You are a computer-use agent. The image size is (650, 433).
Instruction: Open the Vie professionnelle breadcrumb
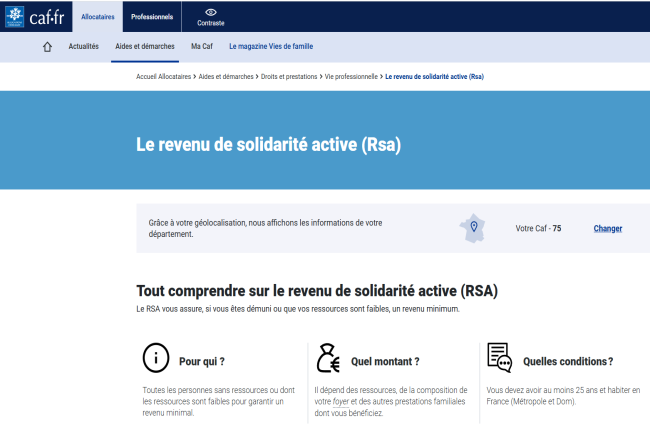352,76
